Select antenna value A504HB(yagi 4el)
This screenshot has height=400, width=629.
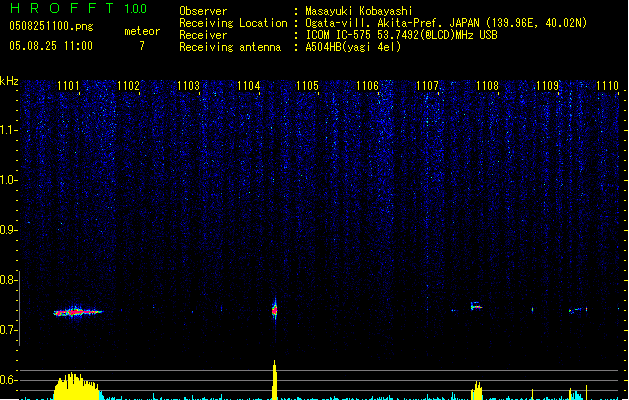pyautogui.click(x=353, y=47)
